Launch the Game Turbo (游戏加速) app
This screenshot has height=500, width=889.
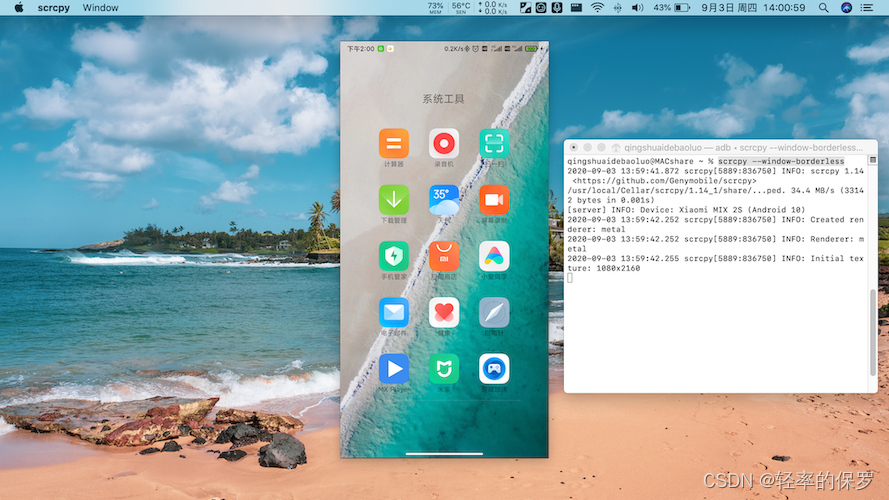click(x=494, y=369)
